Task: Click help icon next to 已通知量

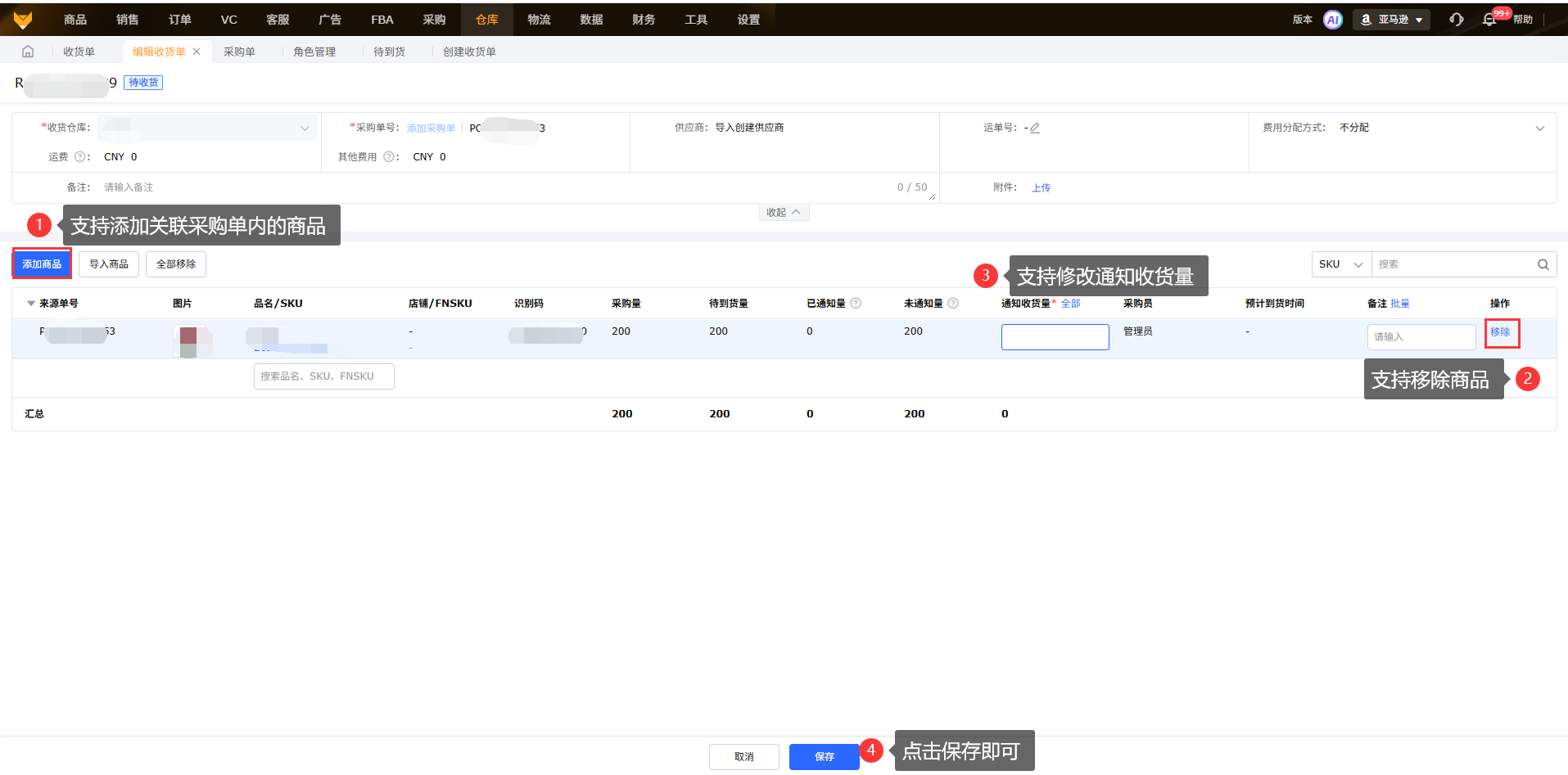Action: [856, 304]
